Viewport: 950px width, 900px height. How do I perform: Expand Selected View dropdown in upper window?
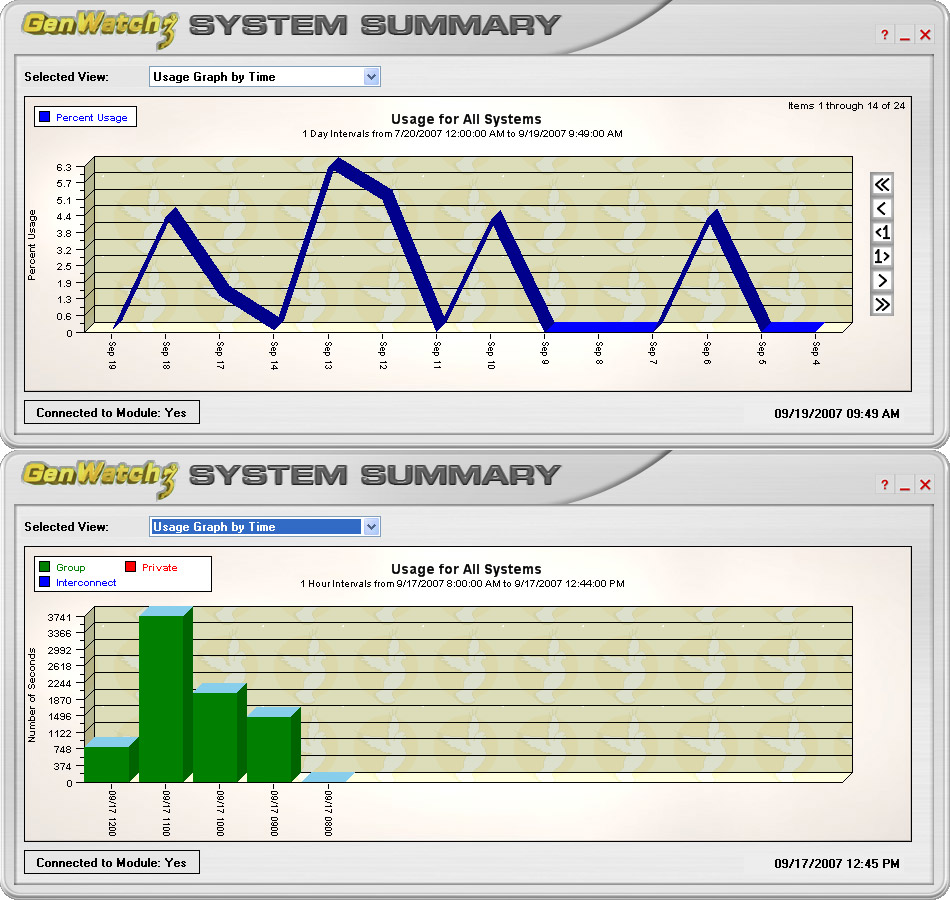point(371,77)
